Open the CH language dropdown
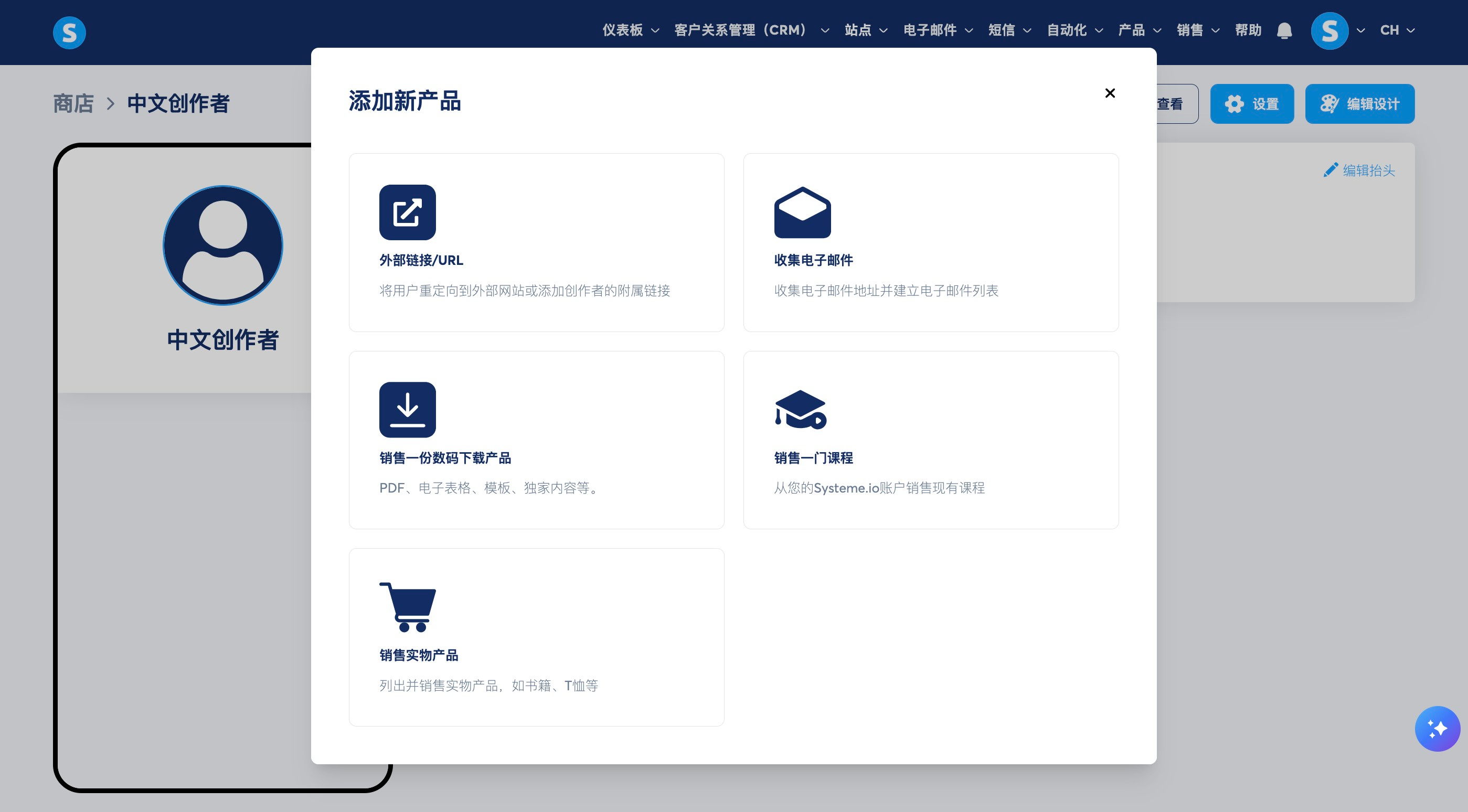Viewport: 1468px width, 812px height. click(x=1397, y=30)
